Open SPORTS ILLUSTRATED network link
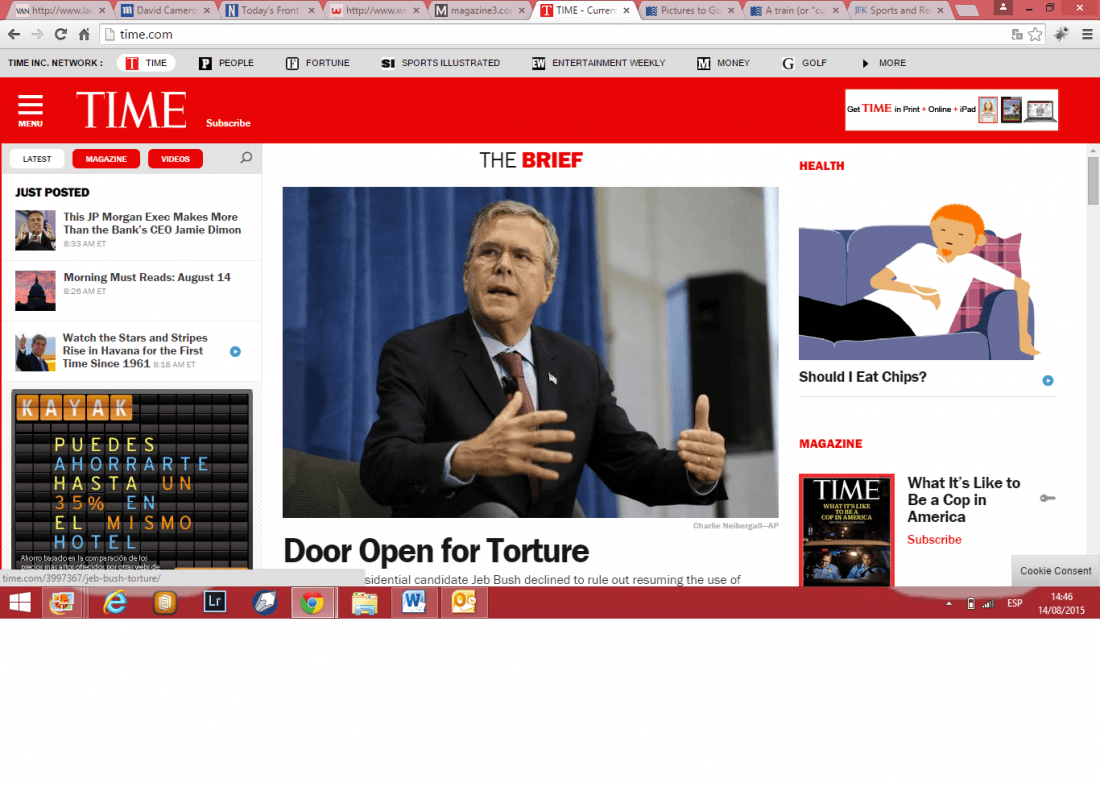The width and height of the screenshot is (1100, 787). 441,63
